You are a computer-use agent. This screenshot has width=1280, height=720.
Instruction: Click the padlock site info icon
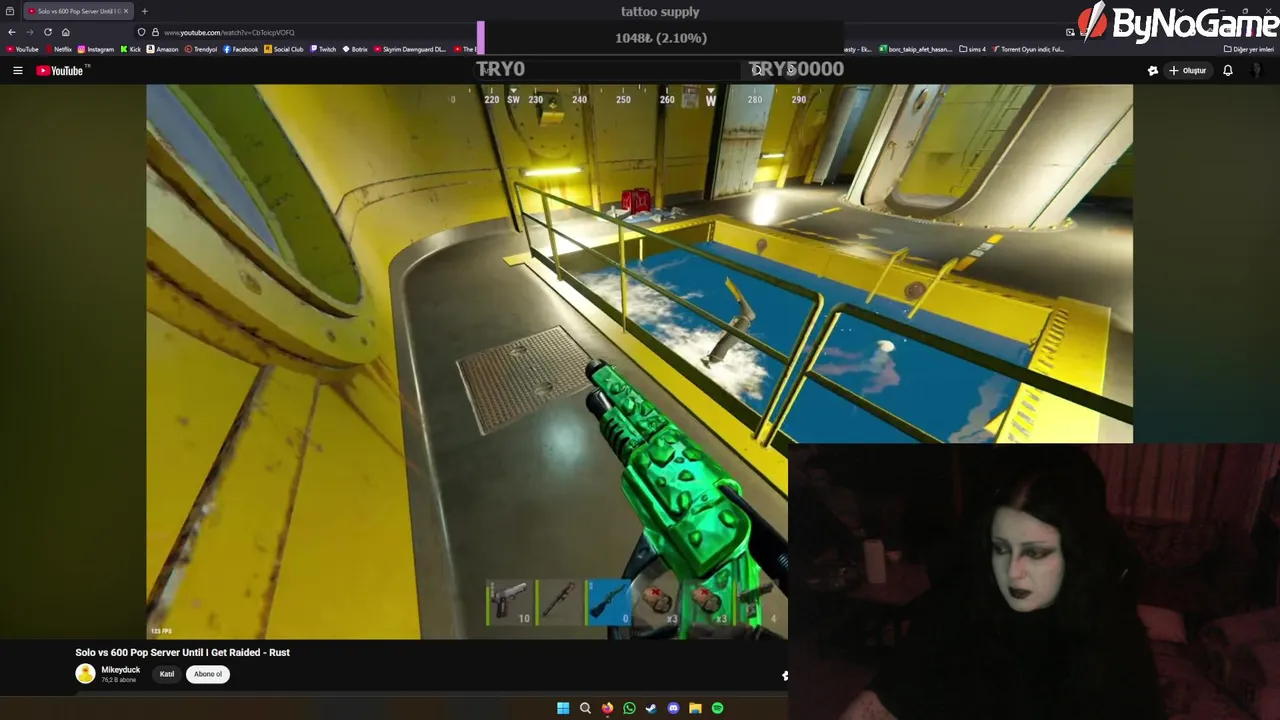coord(155,32)
